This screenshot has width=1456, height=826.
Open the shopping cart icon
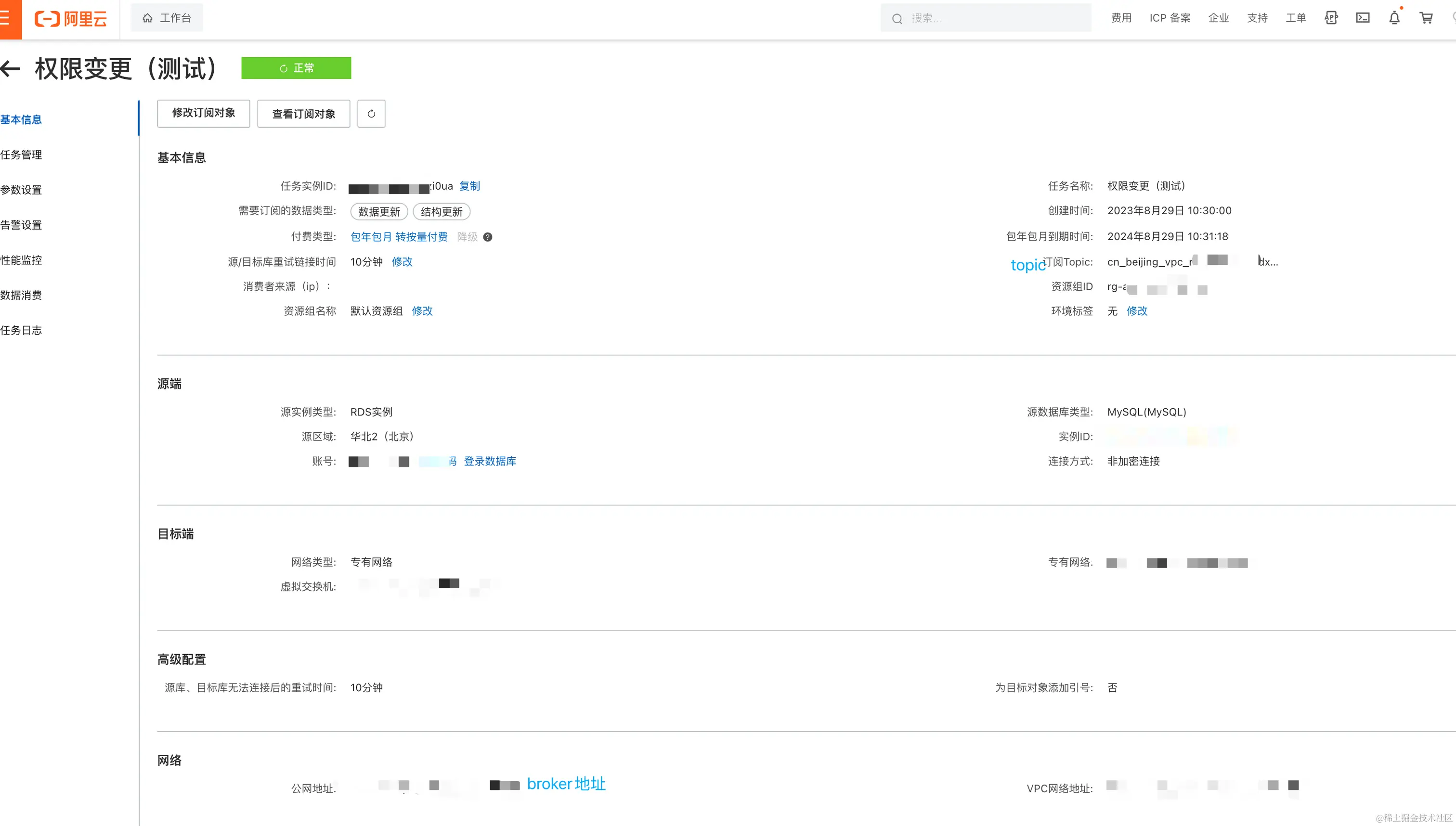1426,18
